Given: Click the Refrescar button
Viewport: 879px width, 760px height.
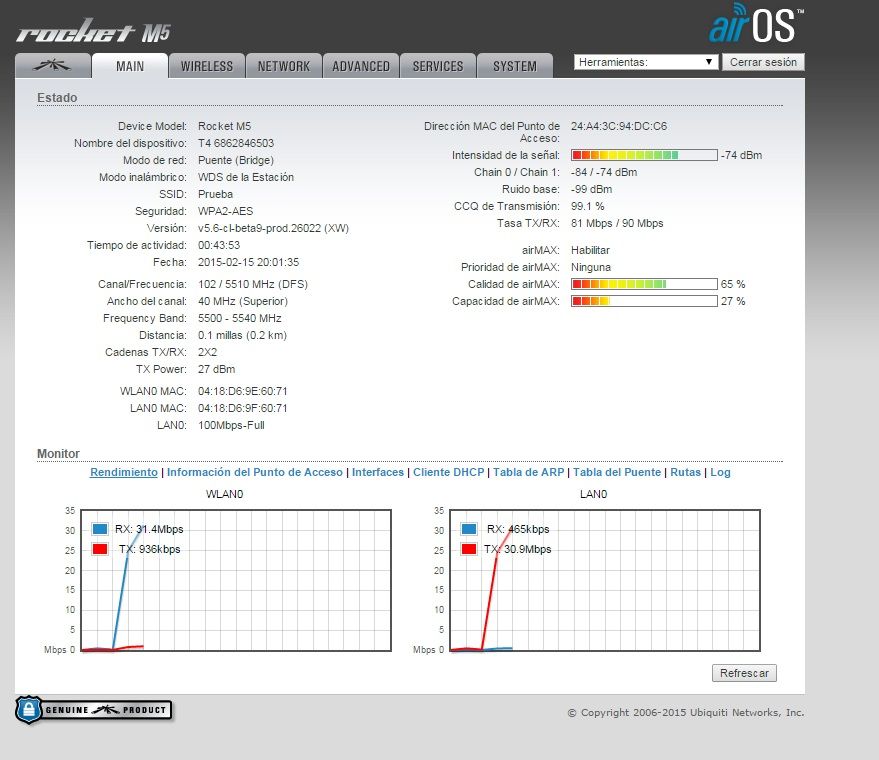Looking at the screenshot, I should coord(744,673).
